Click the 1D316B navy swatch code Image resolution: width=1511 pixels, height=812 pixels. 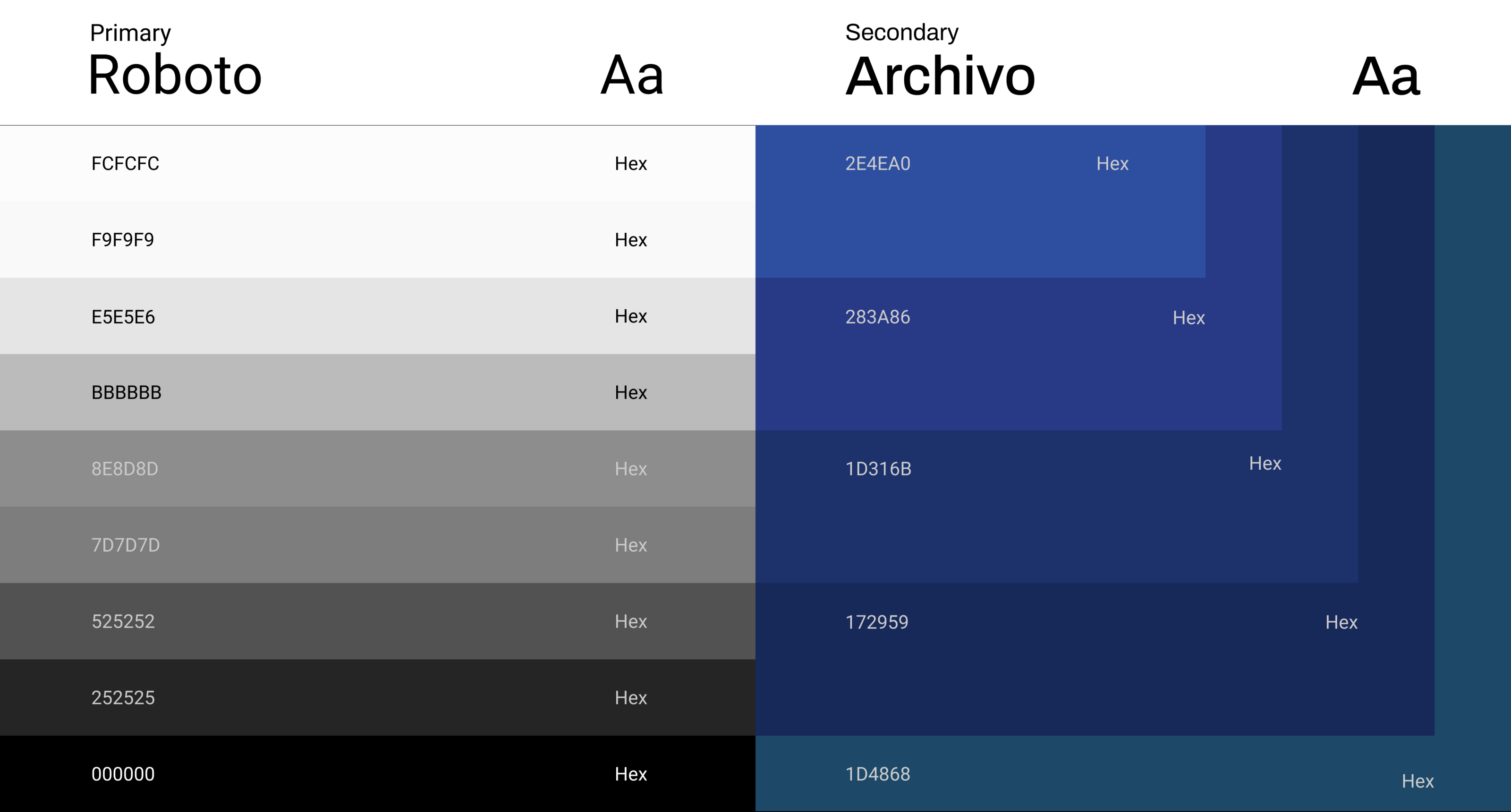(878, 468)
